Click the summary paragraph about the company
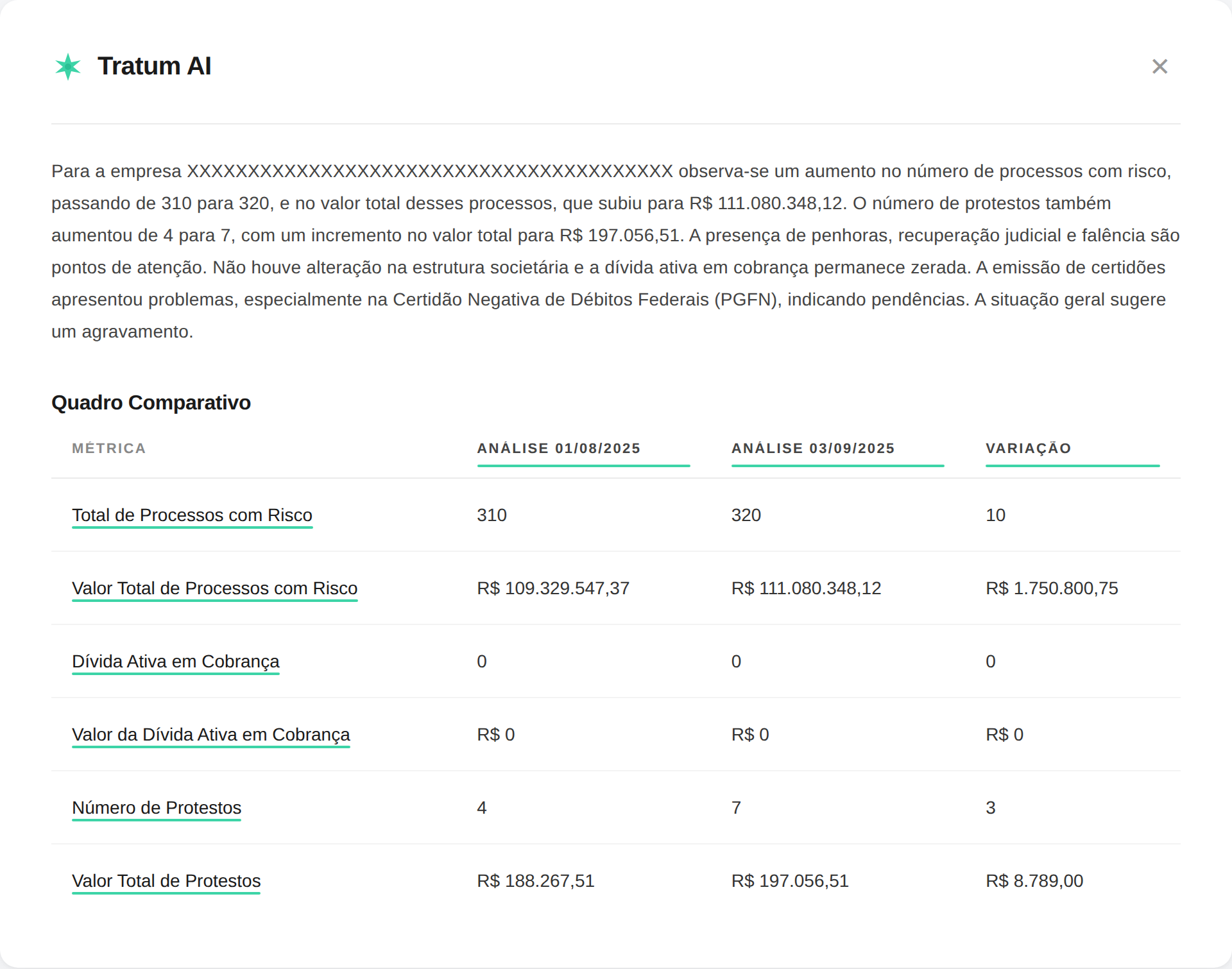This screenshot has width=1232, height=969. [615, 252]
